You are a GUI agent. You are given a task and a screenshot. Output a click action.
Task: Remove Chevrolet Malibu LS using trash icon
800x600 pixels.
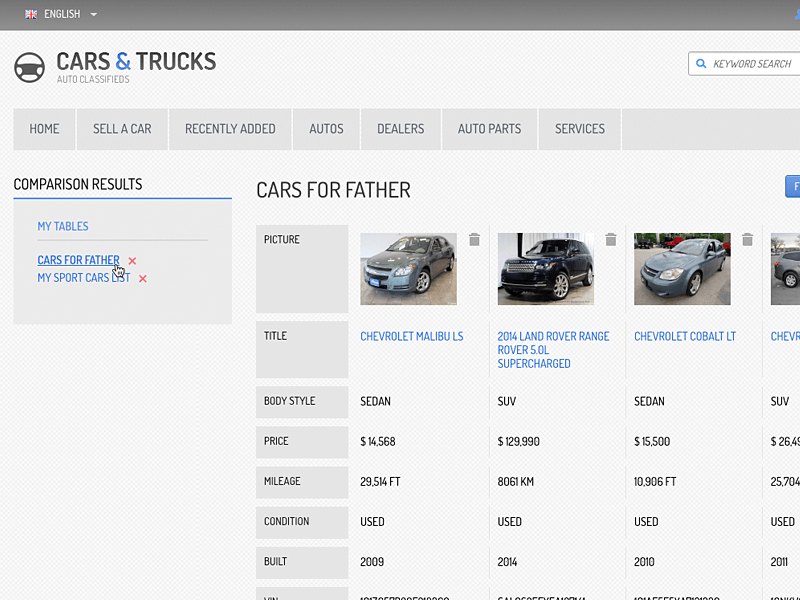(x=474, y=239)
